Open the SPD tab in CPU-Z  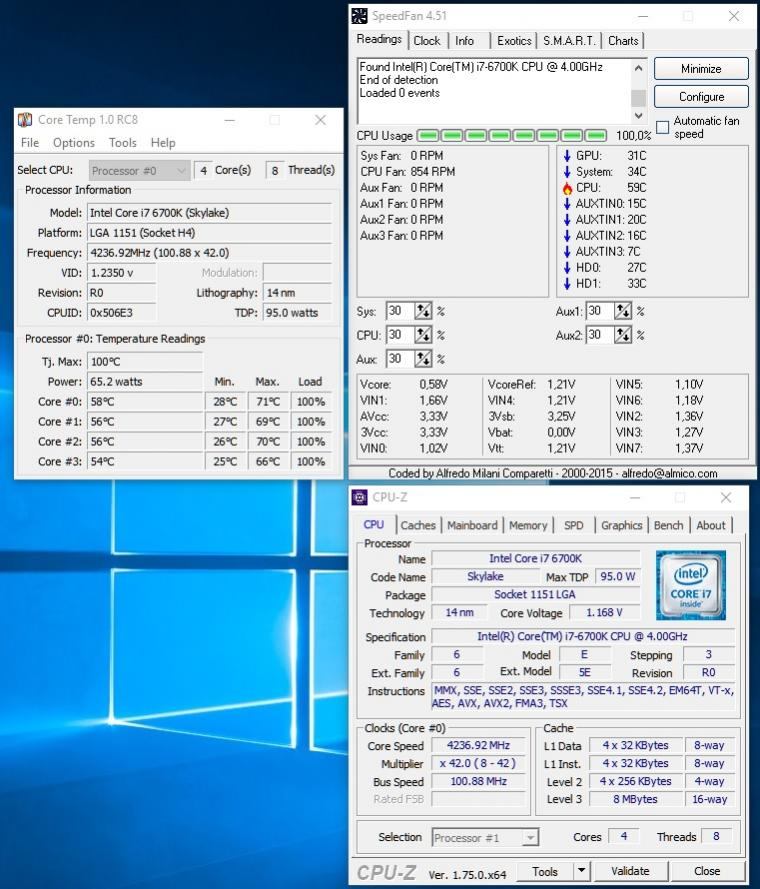[573, 526]
